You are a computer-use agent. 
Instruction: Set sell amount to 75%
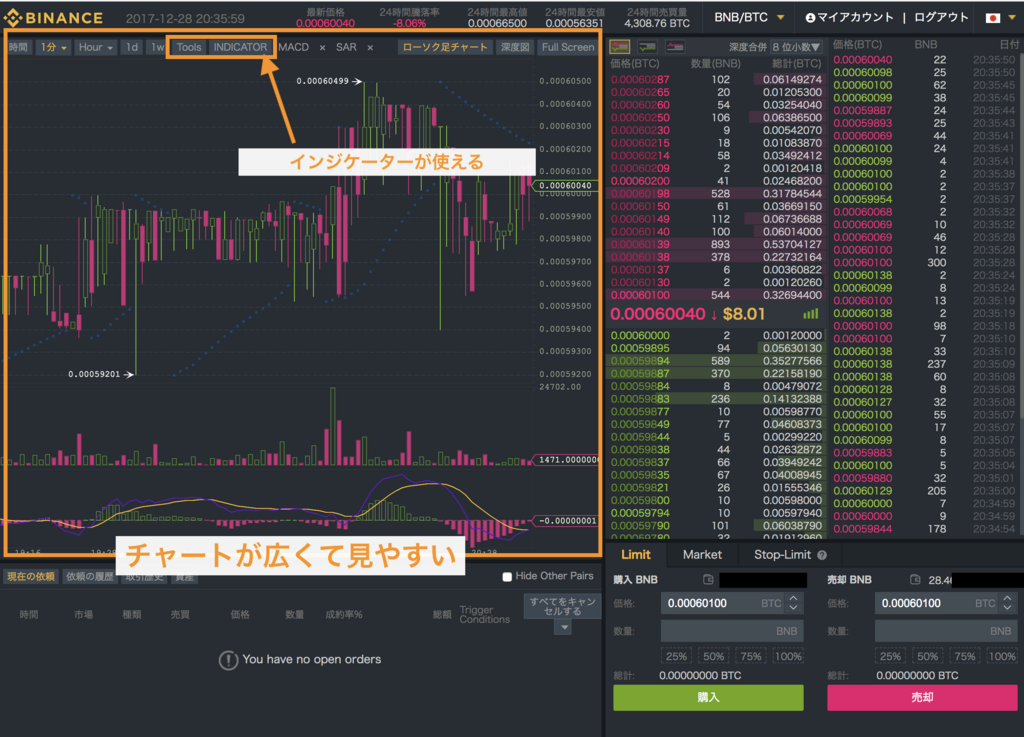pyautogui.click(x=965, y=656)
